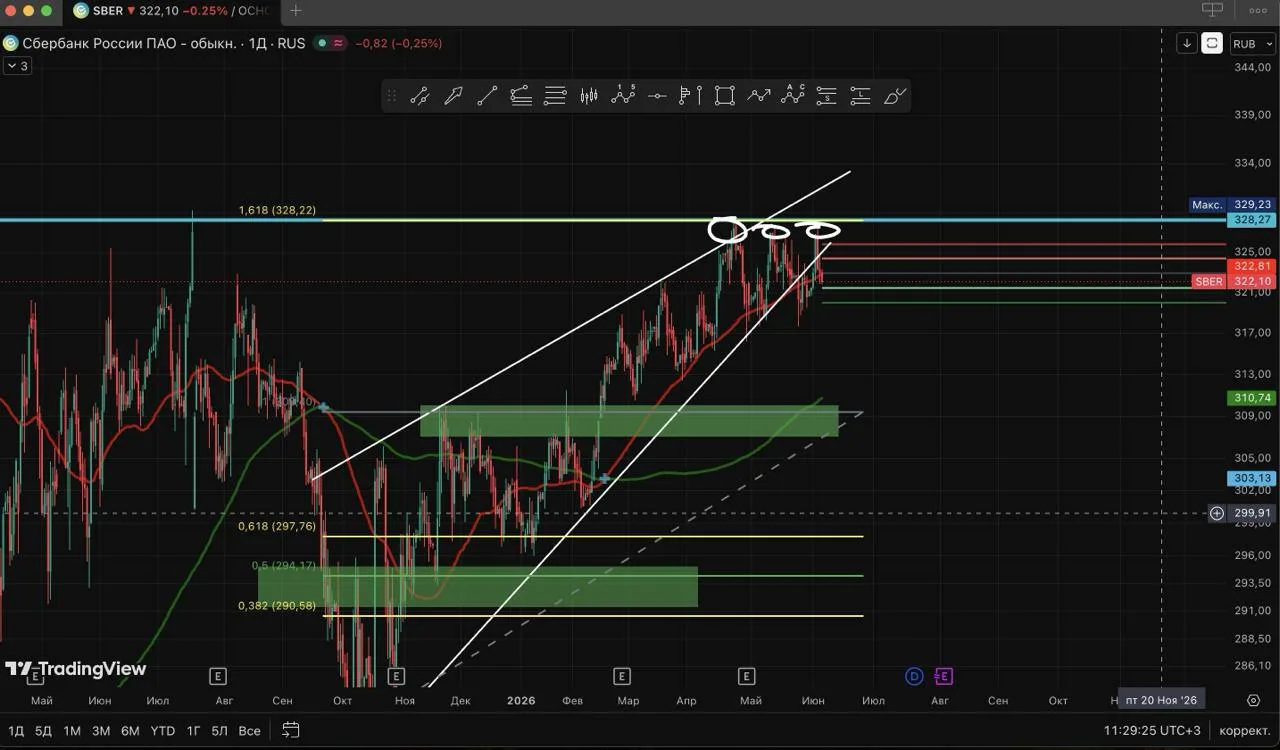Image resolution: width=1280 pixels, height=750 pixels.
Task: Click the TradingView logo
Action: click(x=76, y=669)
